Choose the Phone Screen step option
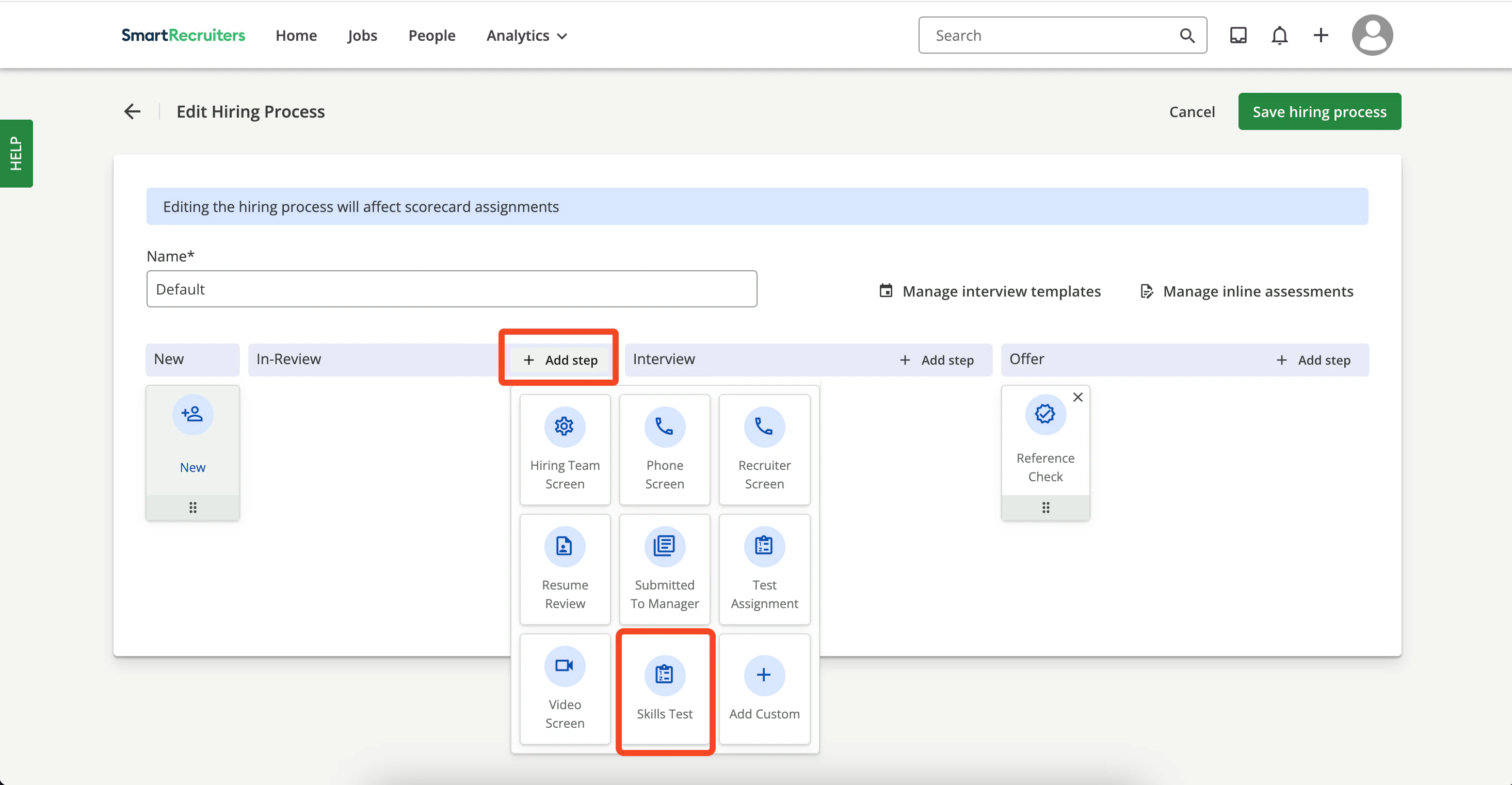1512x785 pixels. 664,449
